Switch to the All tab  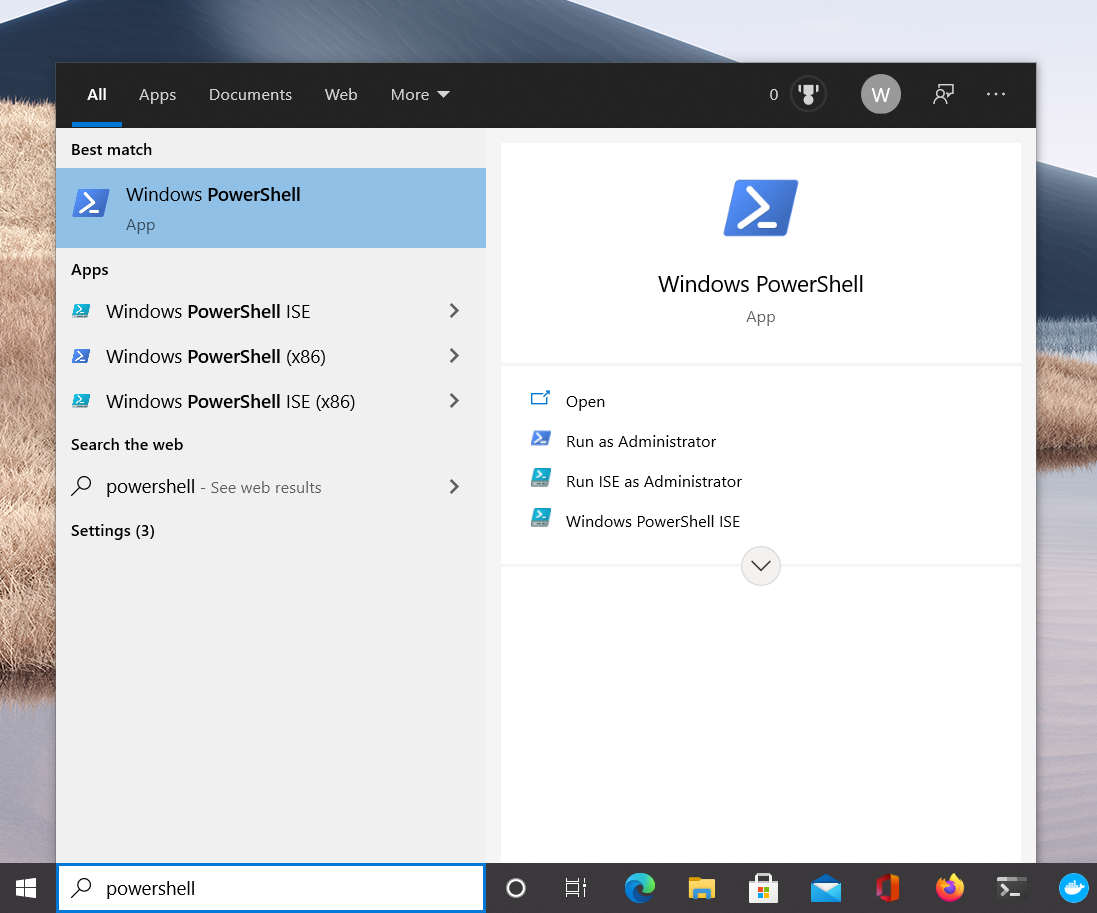coord(97,94)
